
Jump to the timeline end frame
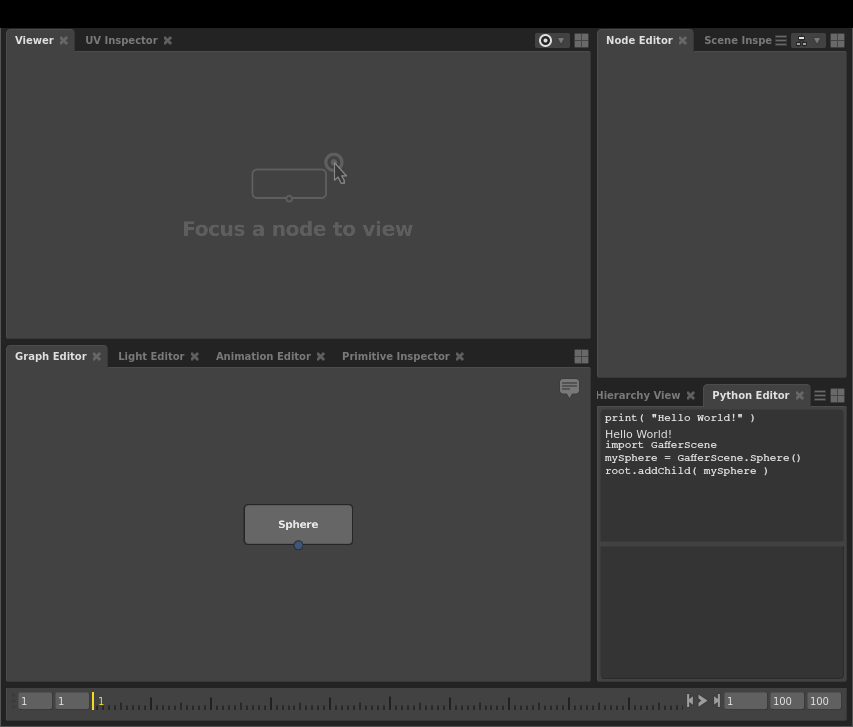pos(717,701)
